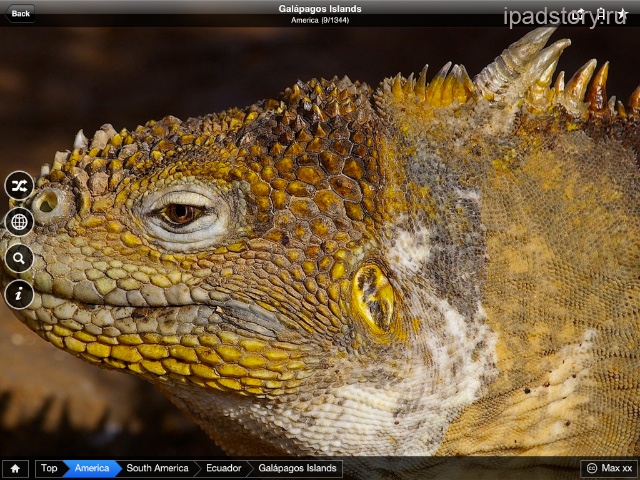Tap the America (9/1344) counter text

[320, 20]
